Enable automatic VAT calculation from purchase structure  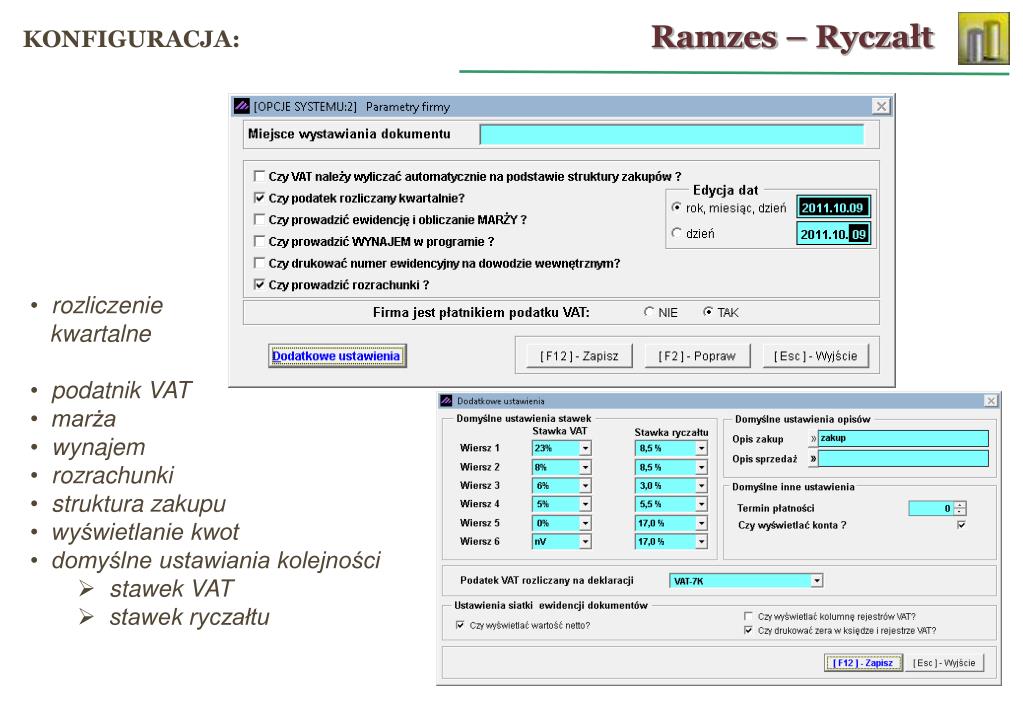[259, 176]
